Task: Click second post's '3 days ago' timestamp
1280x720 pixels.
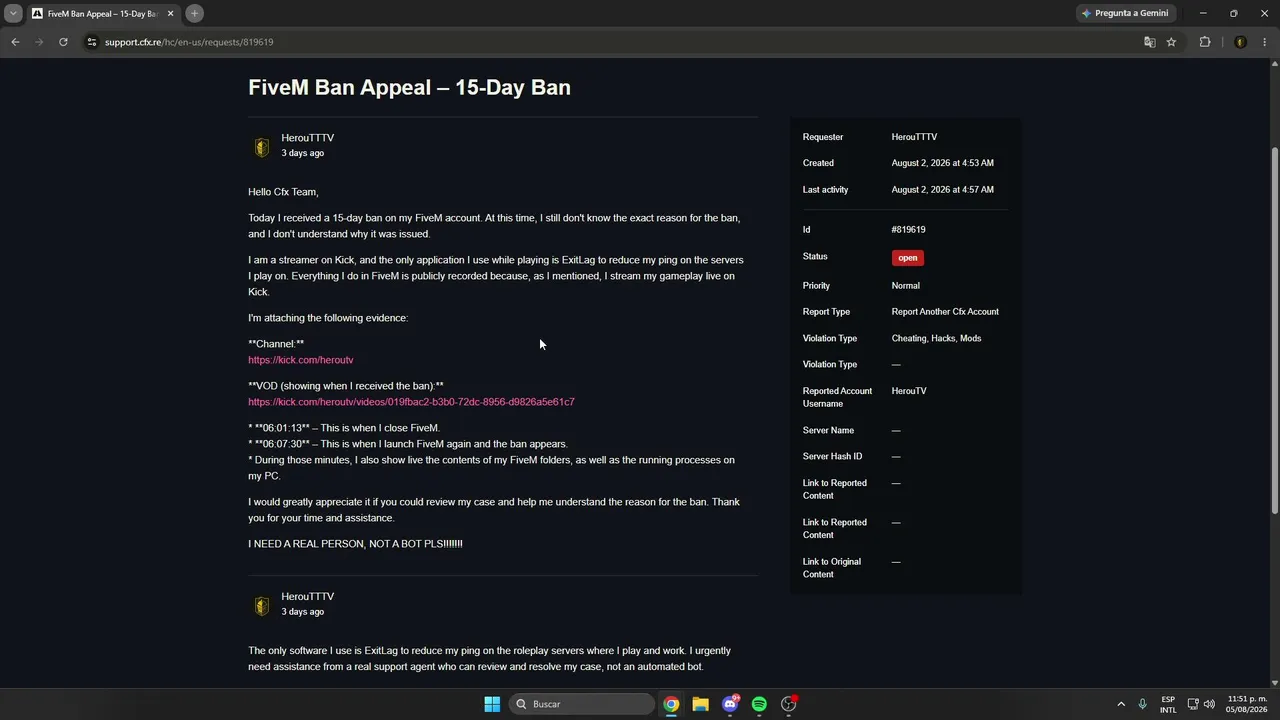Action: [302, 612]
